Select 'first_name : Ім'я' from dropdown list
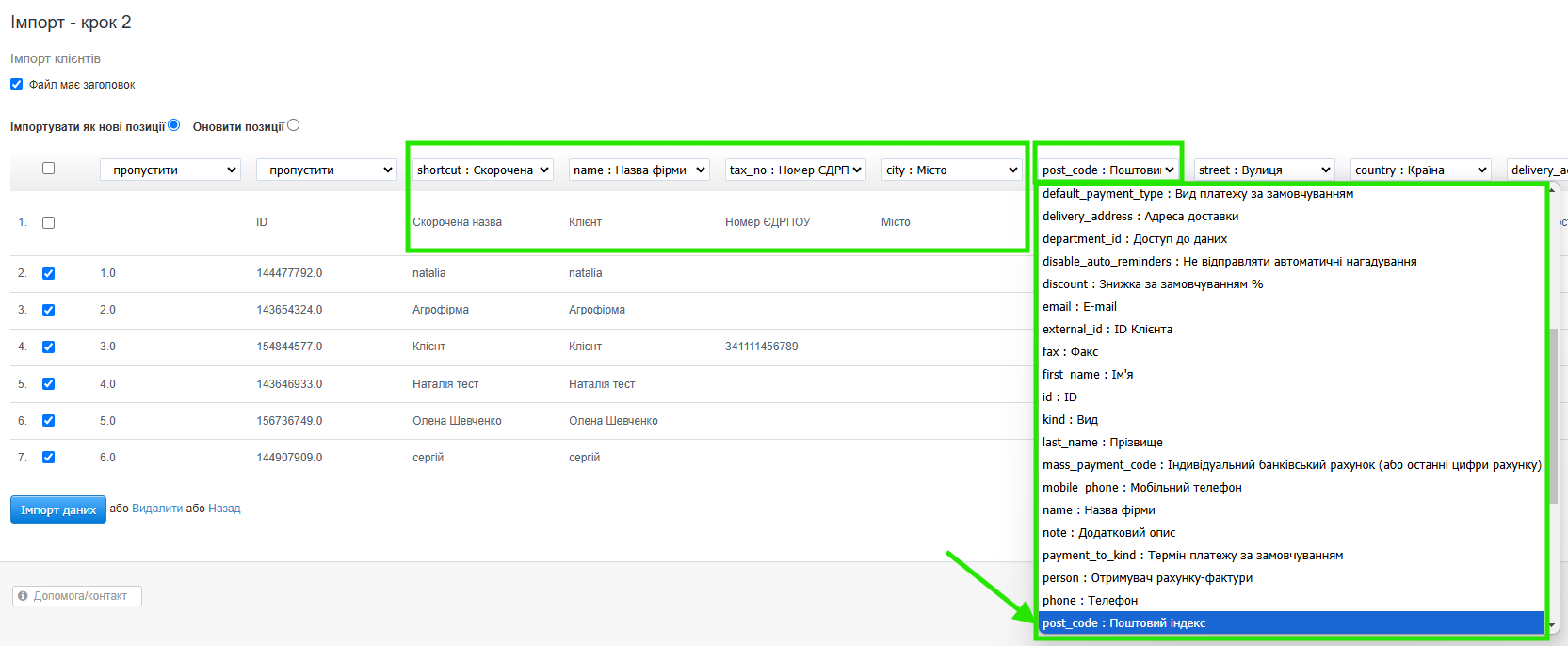Screen dimensions: 1568x646 point(1088,375)
